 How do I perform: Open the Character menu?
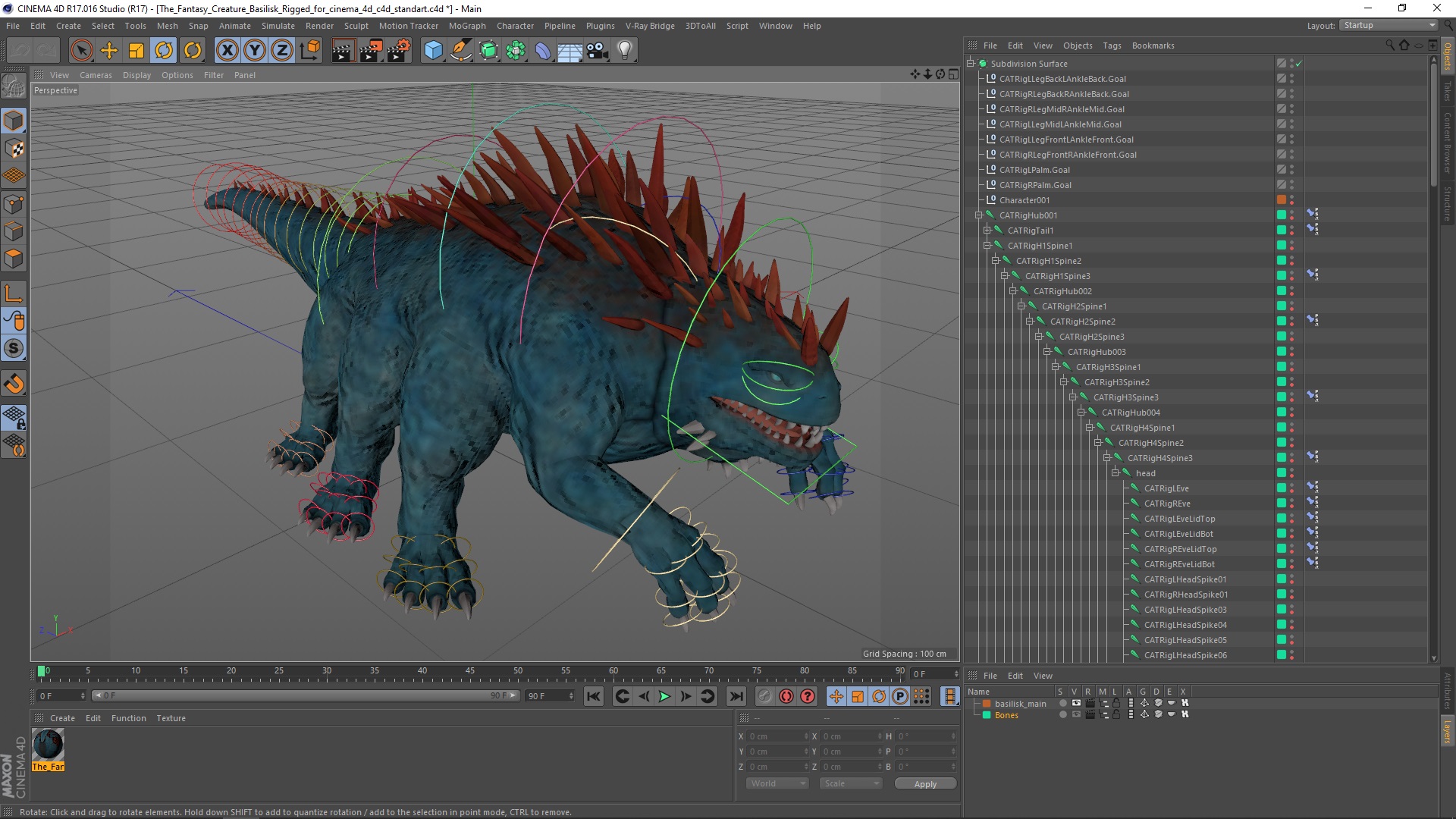pyautogui.click(x=515, y=26)
